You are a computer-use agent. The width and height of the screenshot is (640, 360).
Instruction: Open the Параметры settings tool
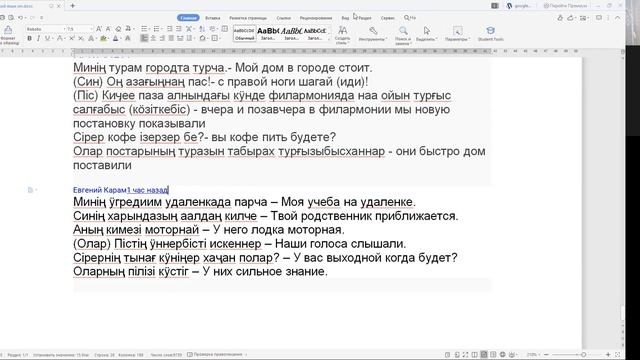(x=458, y=34)
